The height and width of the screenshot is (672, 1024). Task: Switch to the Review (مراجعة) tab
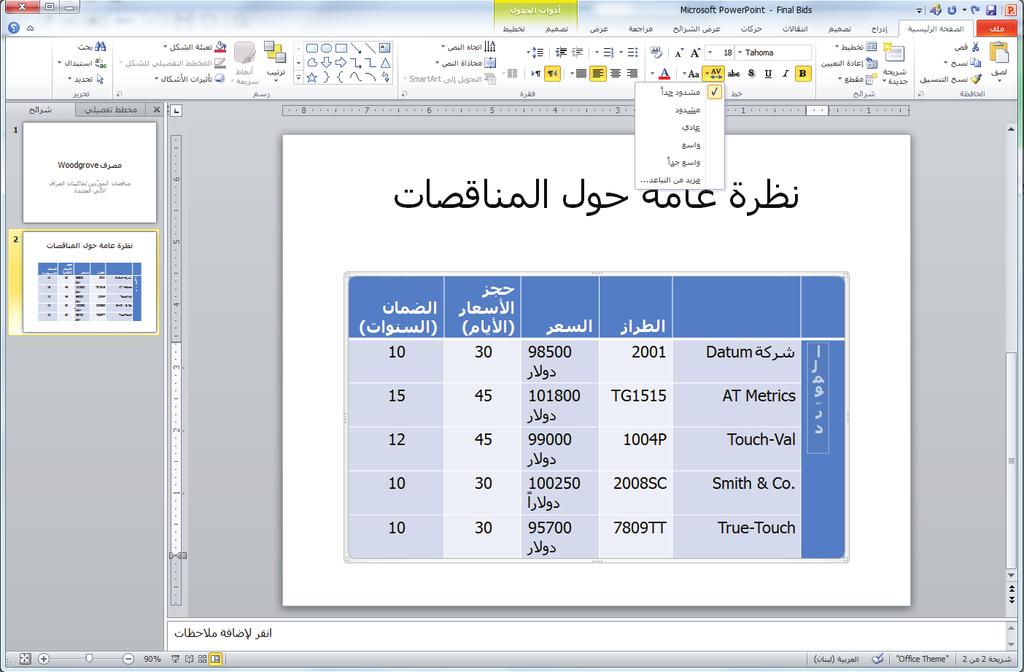641,29
